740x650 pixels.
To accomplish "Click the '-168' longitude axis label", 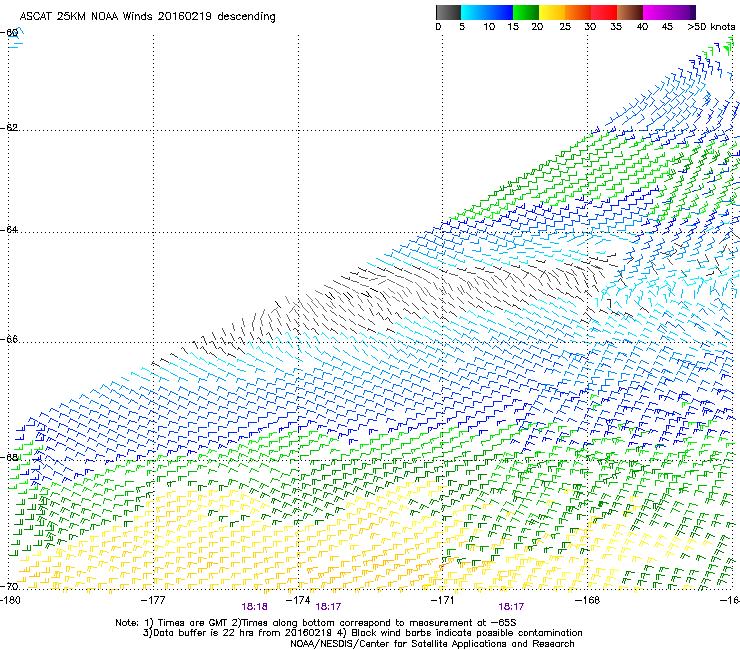I will tap(588, 600).
